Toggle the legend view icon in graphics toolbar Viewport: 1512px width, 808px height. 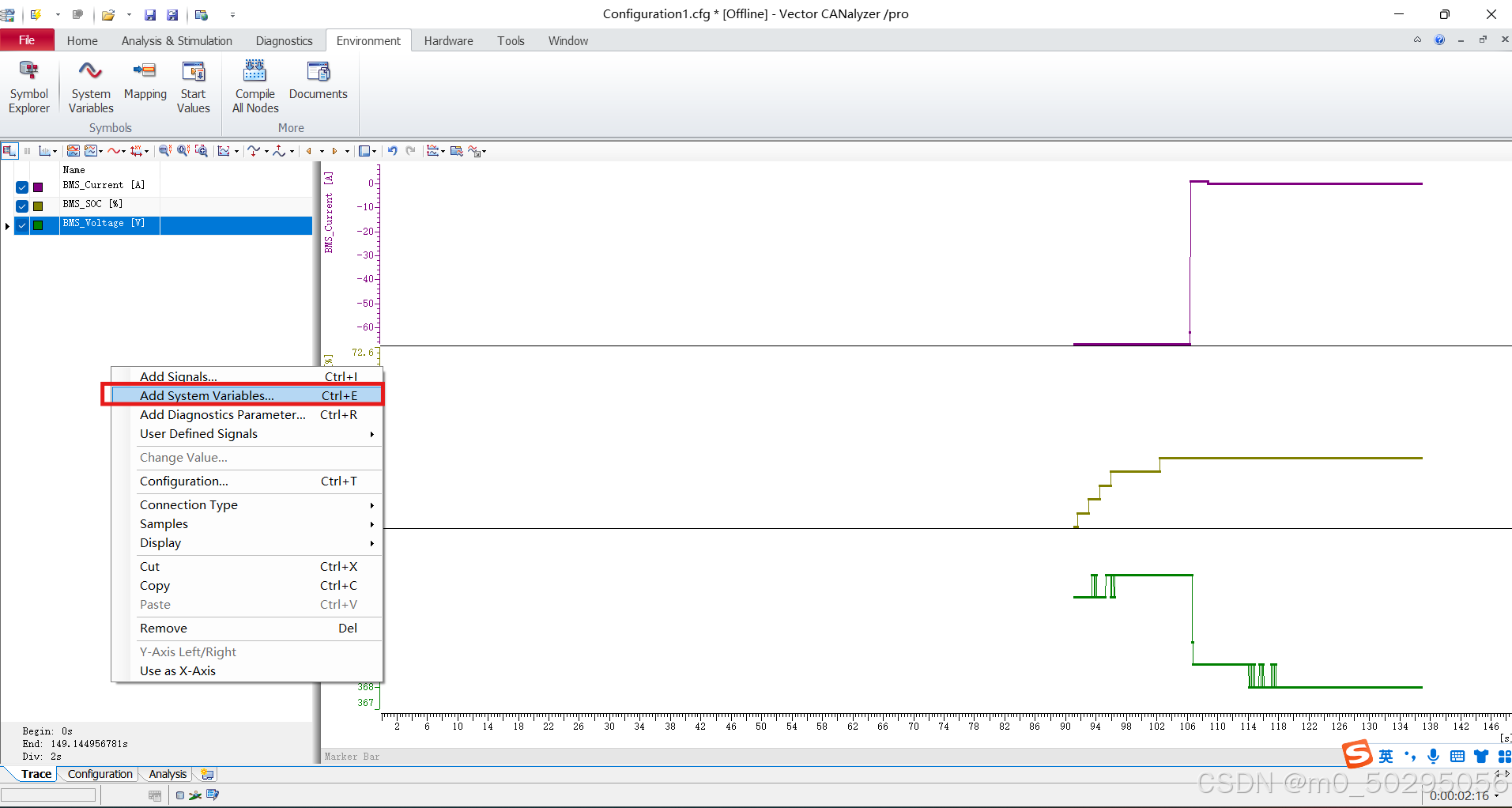pos(9,151)
